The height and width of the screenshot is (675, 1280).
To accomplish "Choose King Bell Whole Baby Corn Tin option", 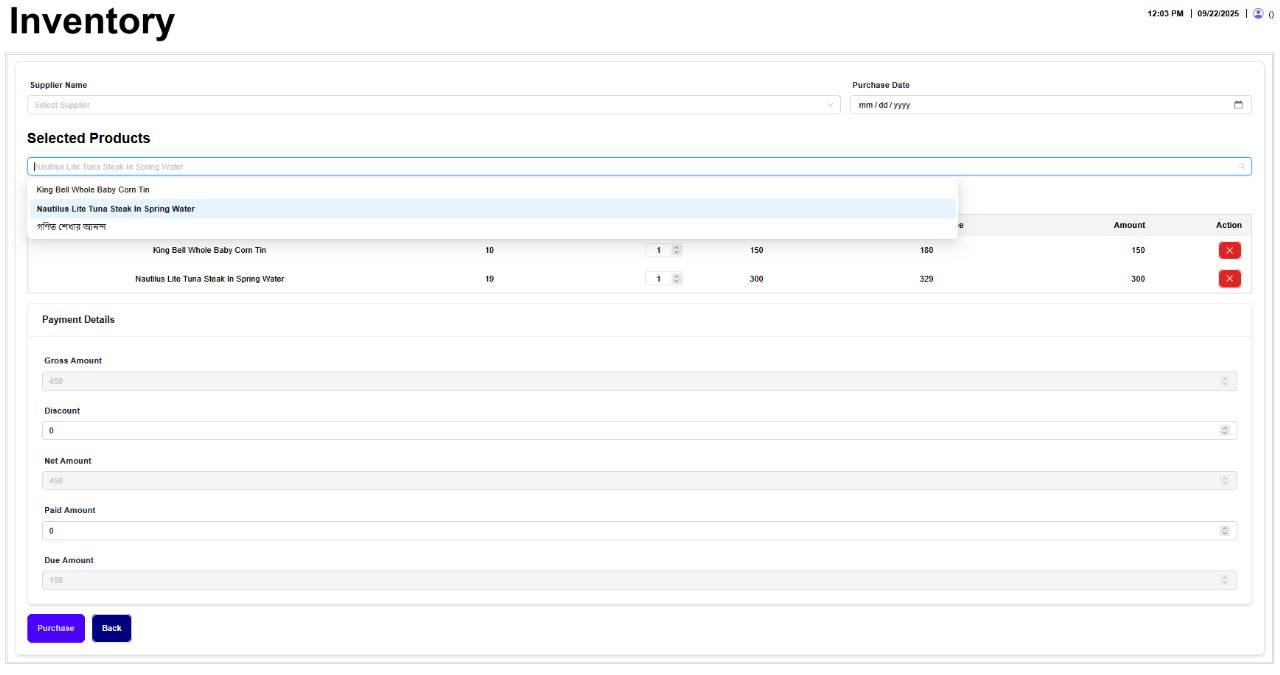I will (93, 189).
